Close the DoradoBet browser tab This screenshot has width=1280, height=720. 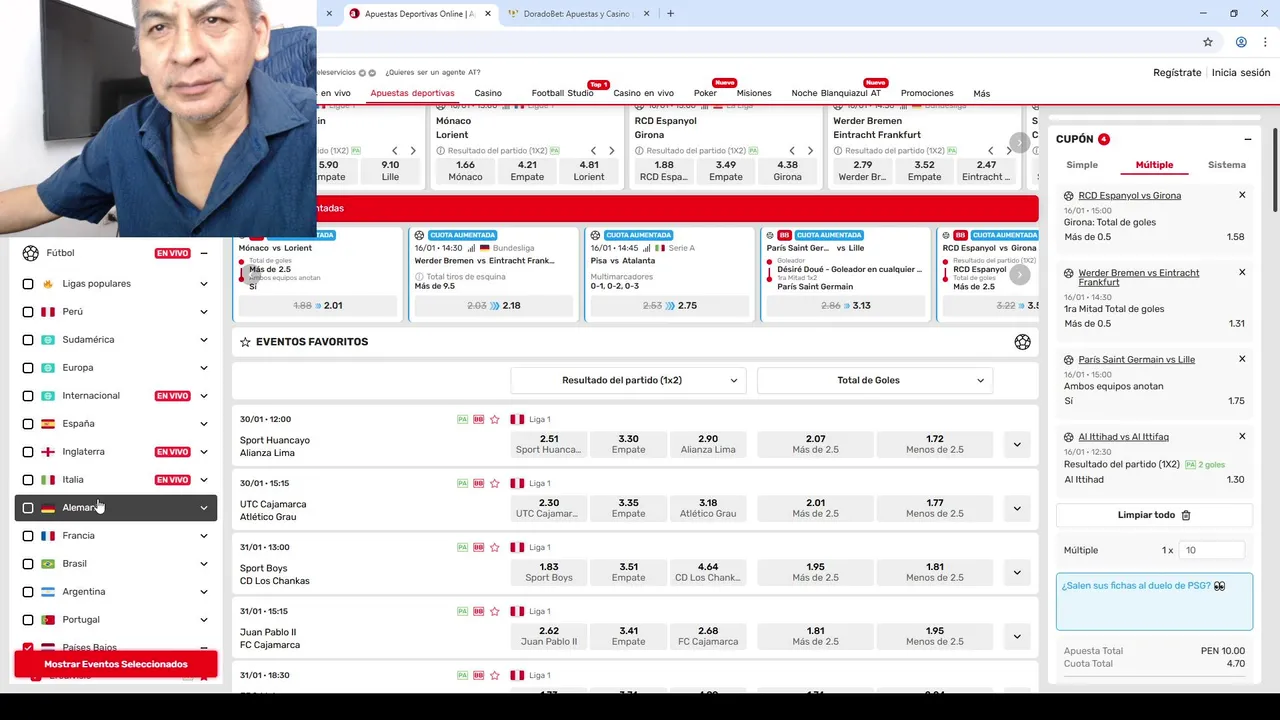[x=646, y=14]
